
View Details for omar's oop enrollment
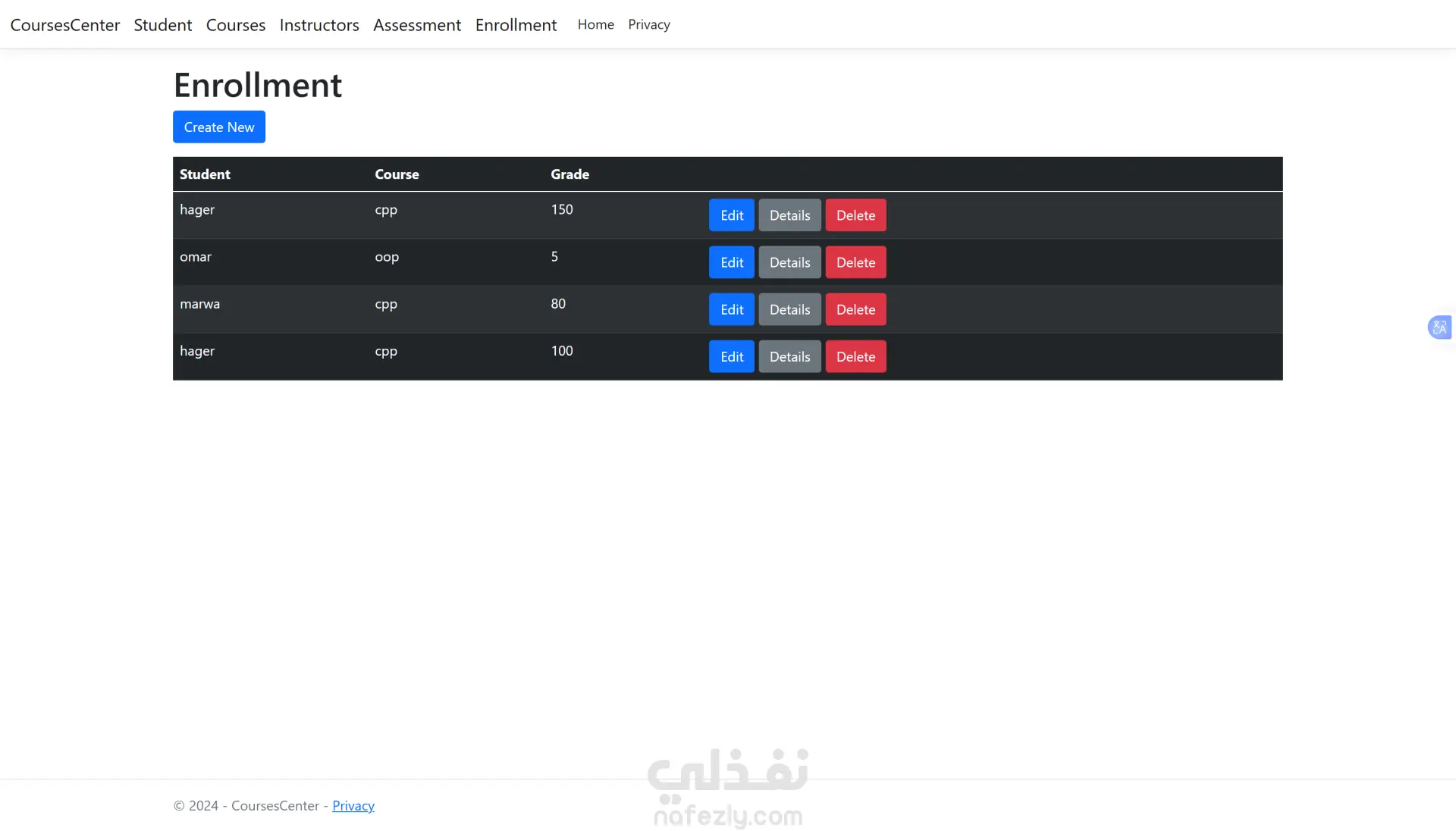[x=789, y=262]
